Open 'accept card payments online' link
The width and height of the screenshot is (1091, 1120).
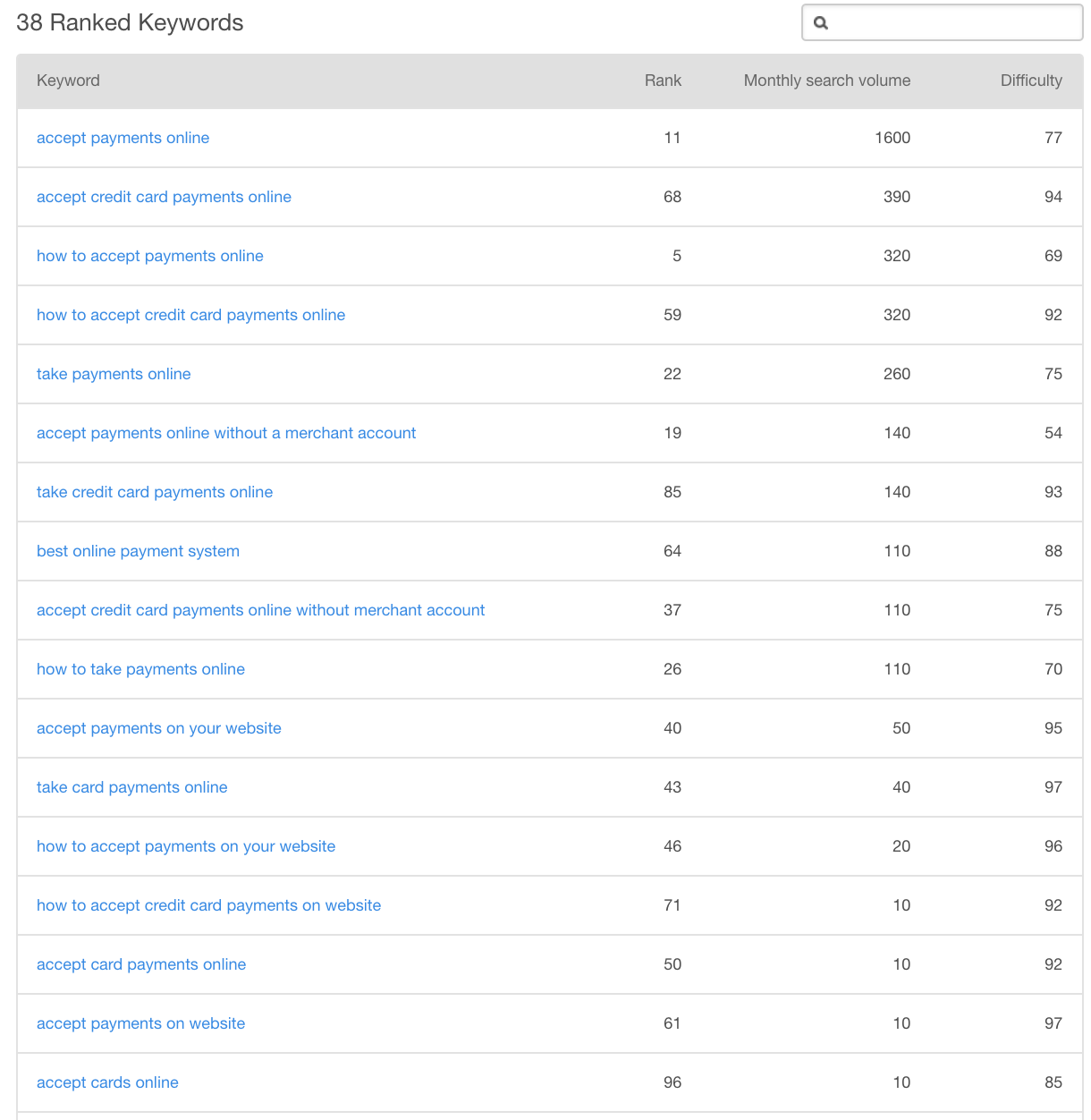[141, 964]
